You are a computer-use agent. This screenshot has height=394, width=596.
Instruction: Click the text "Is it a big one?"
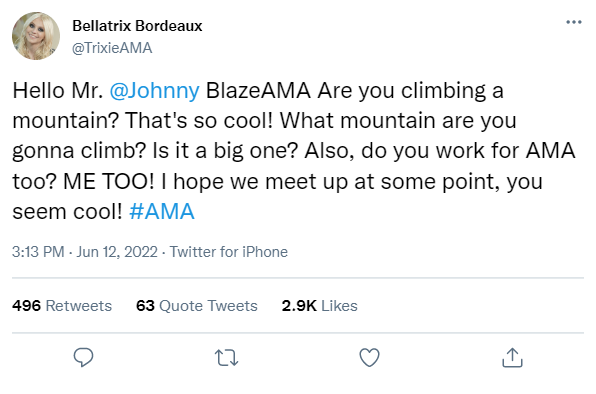point(225,151)
